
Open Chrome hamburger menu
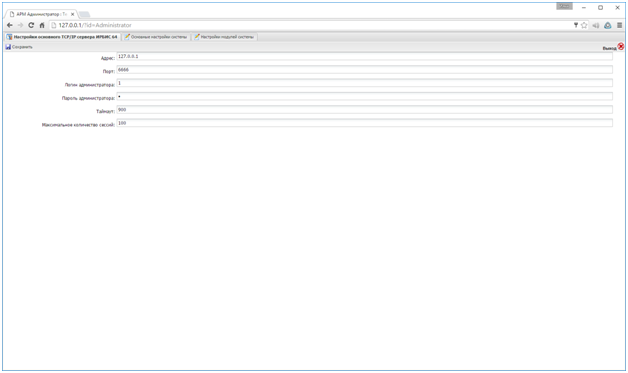point(620,25)
